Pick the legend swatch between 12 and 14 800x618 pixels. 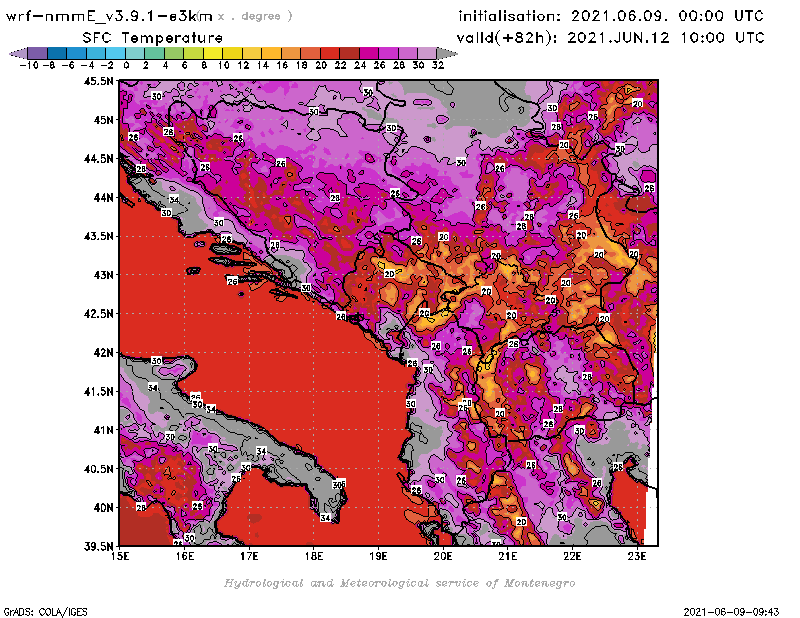pos(252,53)
